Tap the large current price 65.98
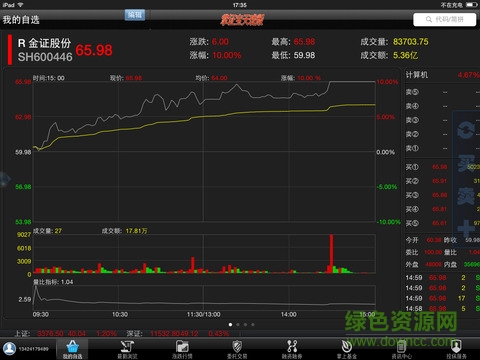The width and height of the screenshot is (480, 360). pos(94,50)
